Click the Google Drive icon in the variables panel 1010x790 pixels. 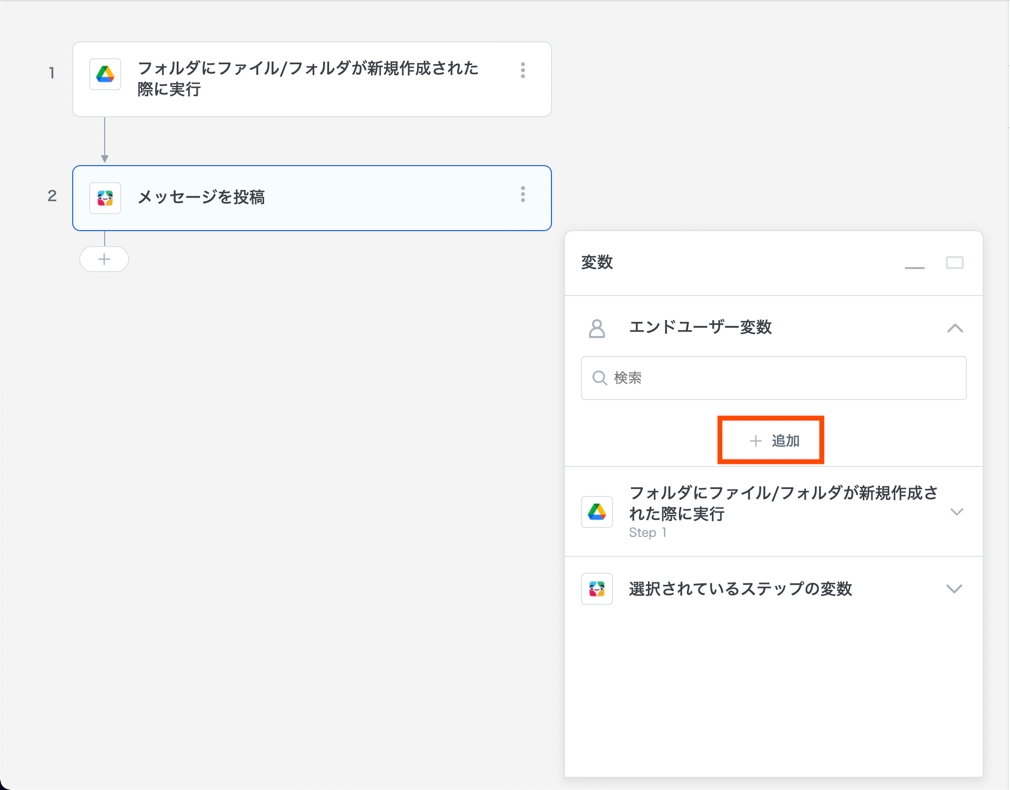(597, 512)
